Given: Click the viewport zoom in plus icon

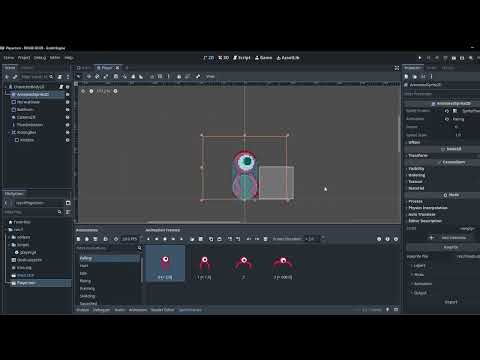Looking at the screenshot, I should click(x=115, y=91).
